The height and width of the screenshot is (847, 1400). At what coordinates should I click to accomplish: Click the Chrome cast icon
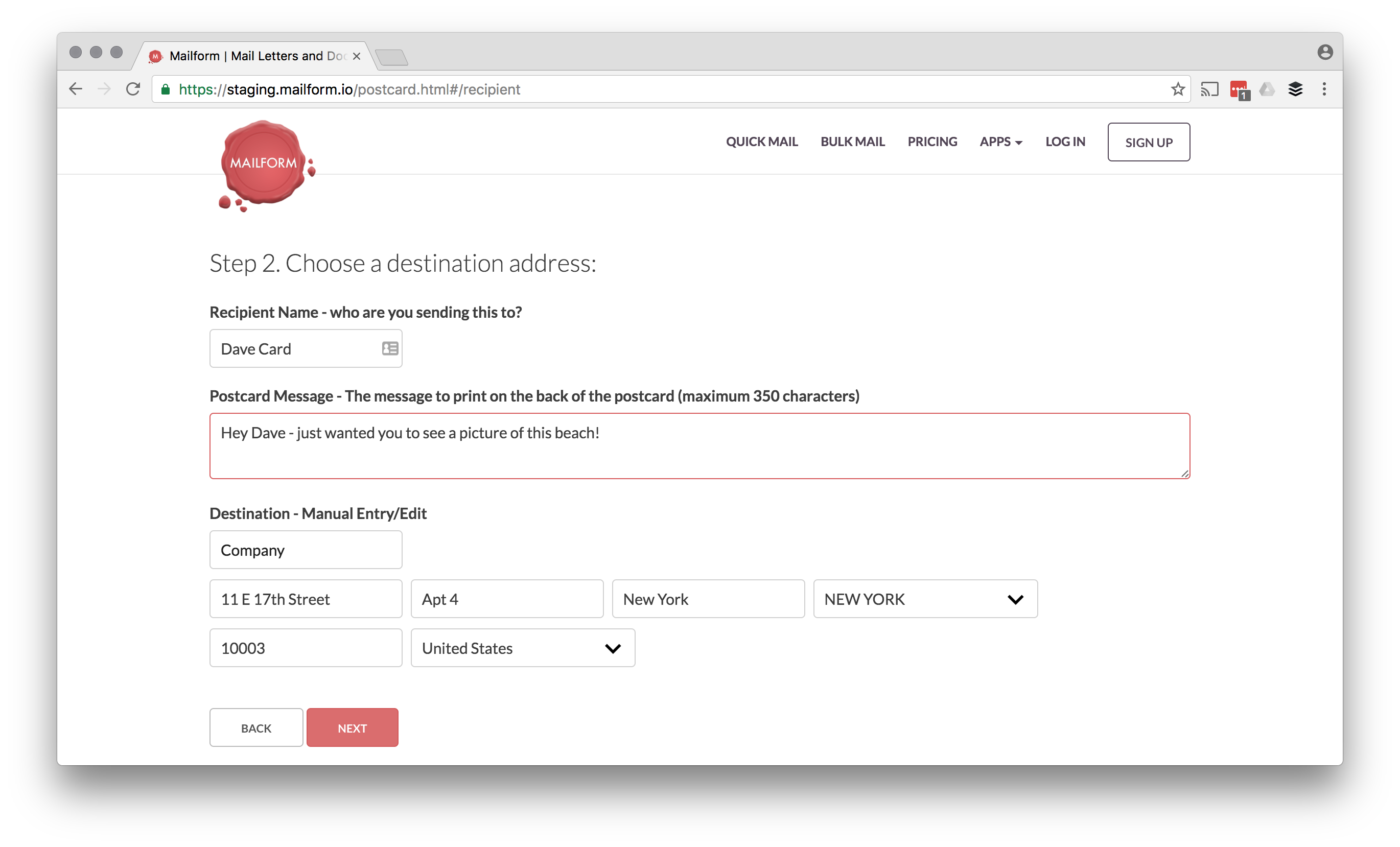coord(1209,88)
